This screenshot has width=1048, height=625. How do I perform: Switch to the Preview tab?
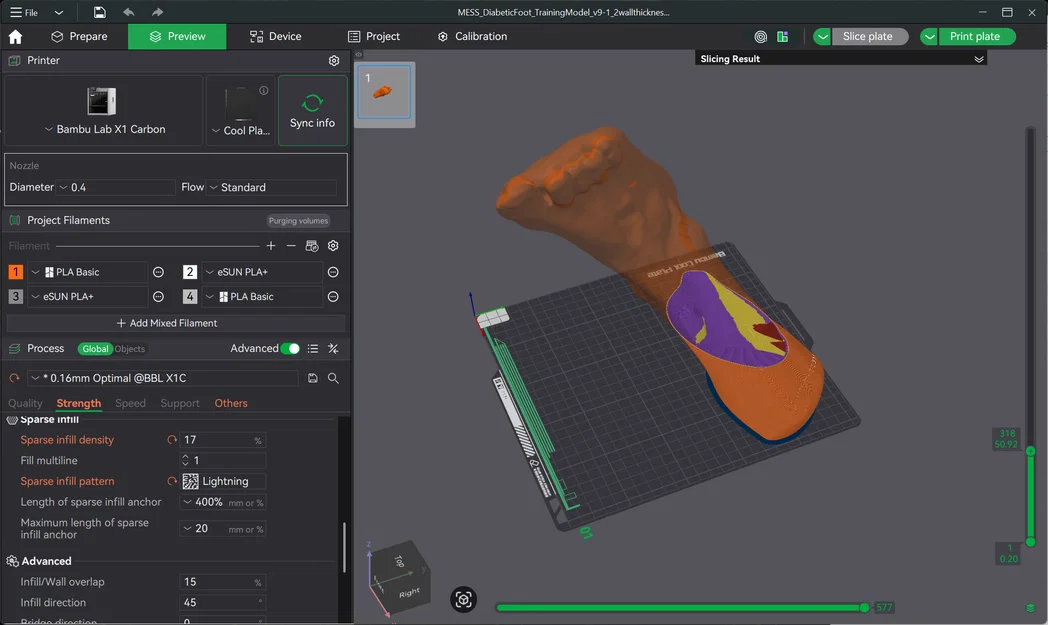pyautogui.click(x=177, y=36)
